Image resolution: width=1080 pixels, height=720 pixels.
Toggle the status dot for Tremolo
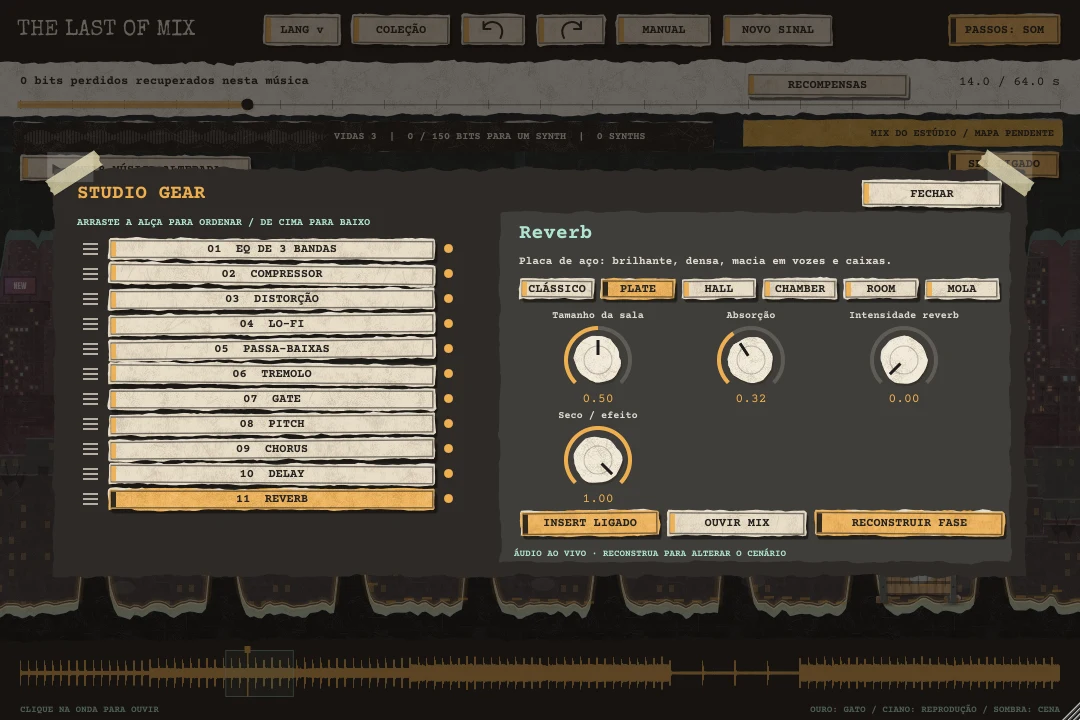coord(448,373)
